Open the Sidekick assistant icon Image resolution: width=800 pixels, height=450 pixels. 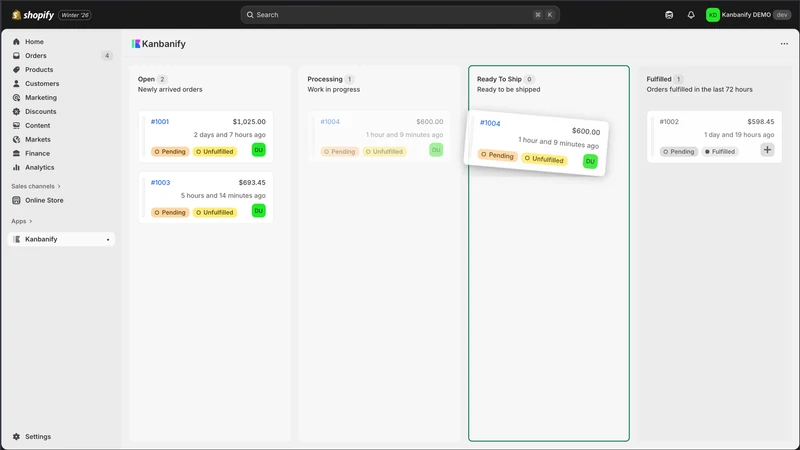(669, 15)
